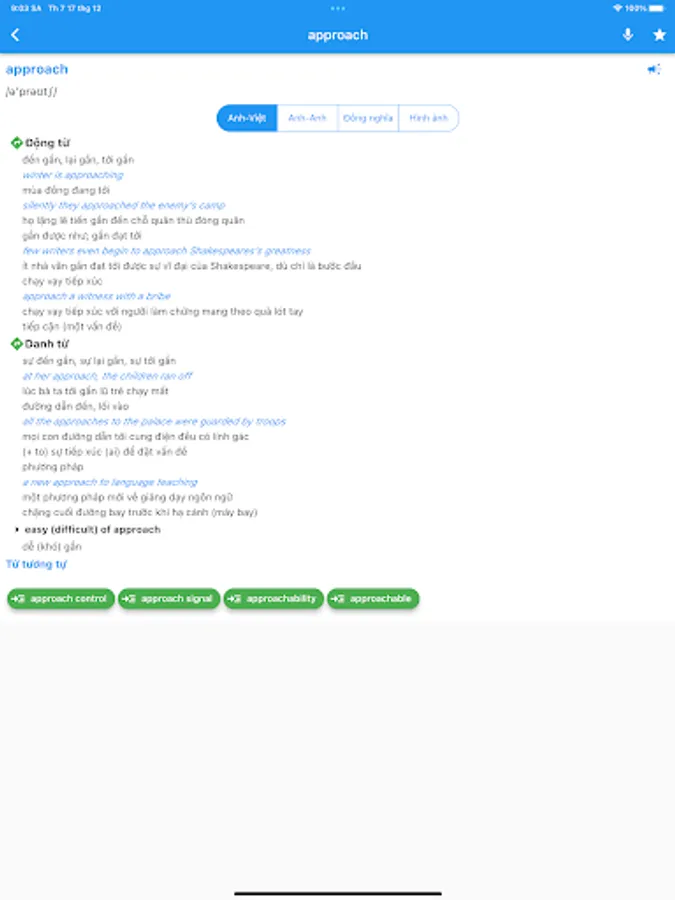
Task: Click the arrow icon on approach control chip
Action: coord(18,599)
